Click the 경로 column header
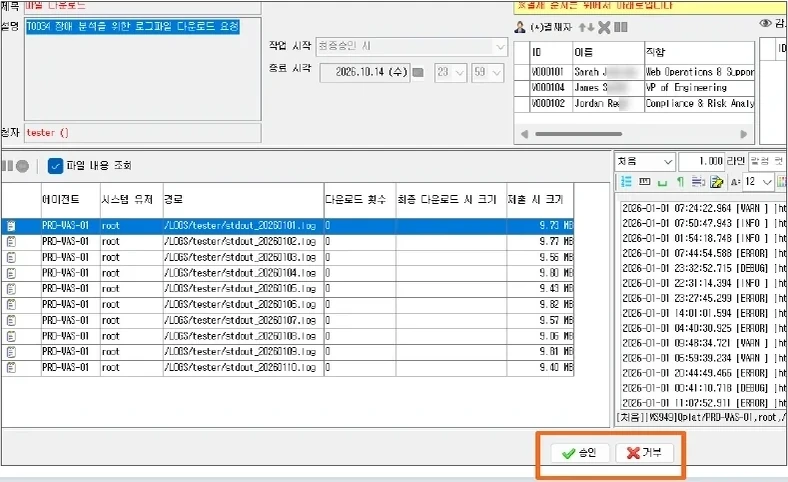788x482 pixels. coord(243,200)
